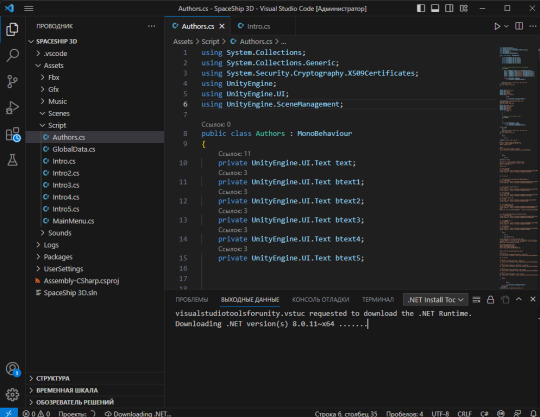Collapse the Assets folder
The width and height of the screenshot is (540, 417).
(95, 65)
